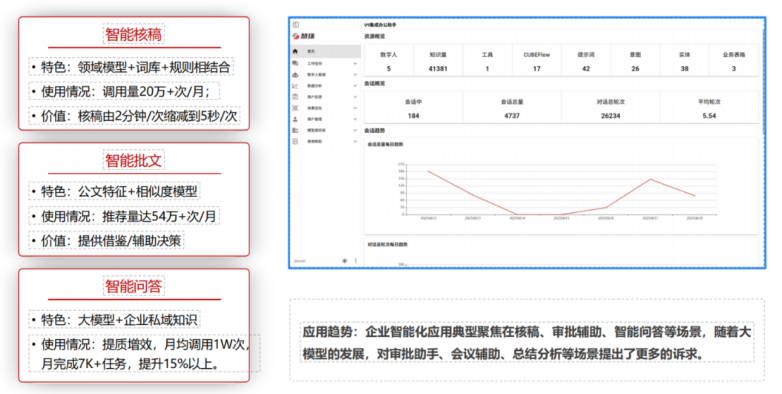This screenshot has width=782, height=394.
Task: Toggle light/dark theme with sun icon
Action: click(344, 261)
